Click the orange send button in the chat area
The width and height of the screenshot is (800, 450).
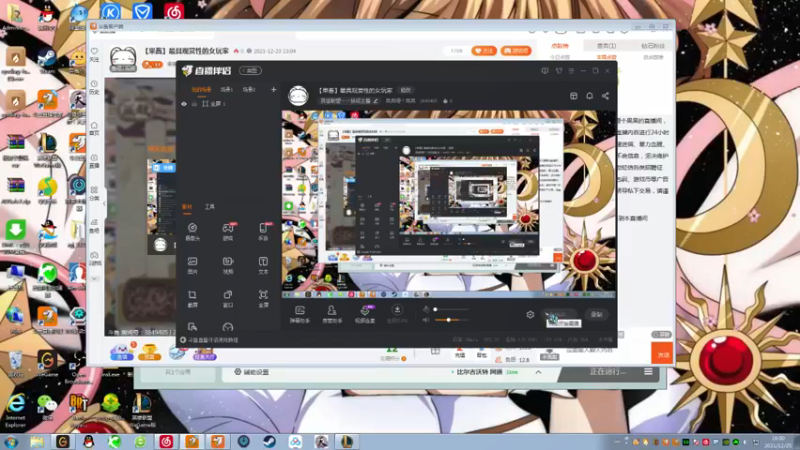pos(662,354)
